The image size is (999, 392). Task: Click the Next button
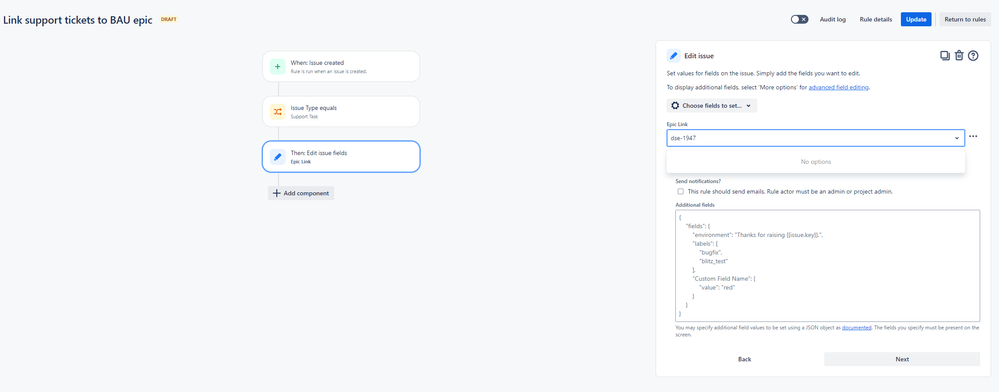[x=902, y=359]
